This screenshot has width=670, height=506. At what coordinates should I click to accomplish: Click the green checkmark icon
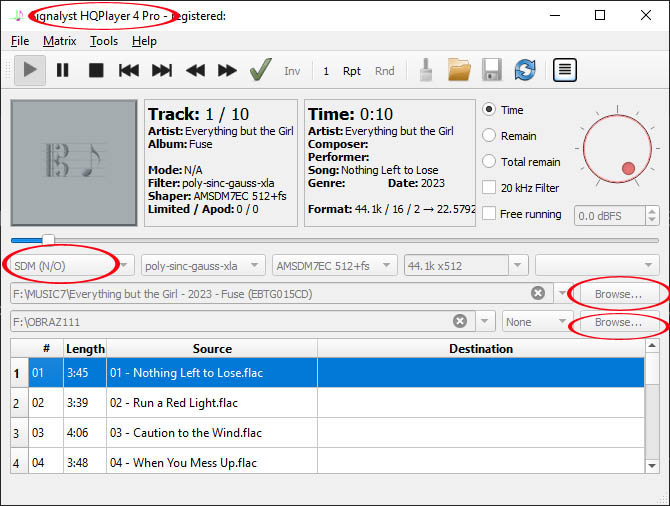pyautogui.click(x=260, y=70)
